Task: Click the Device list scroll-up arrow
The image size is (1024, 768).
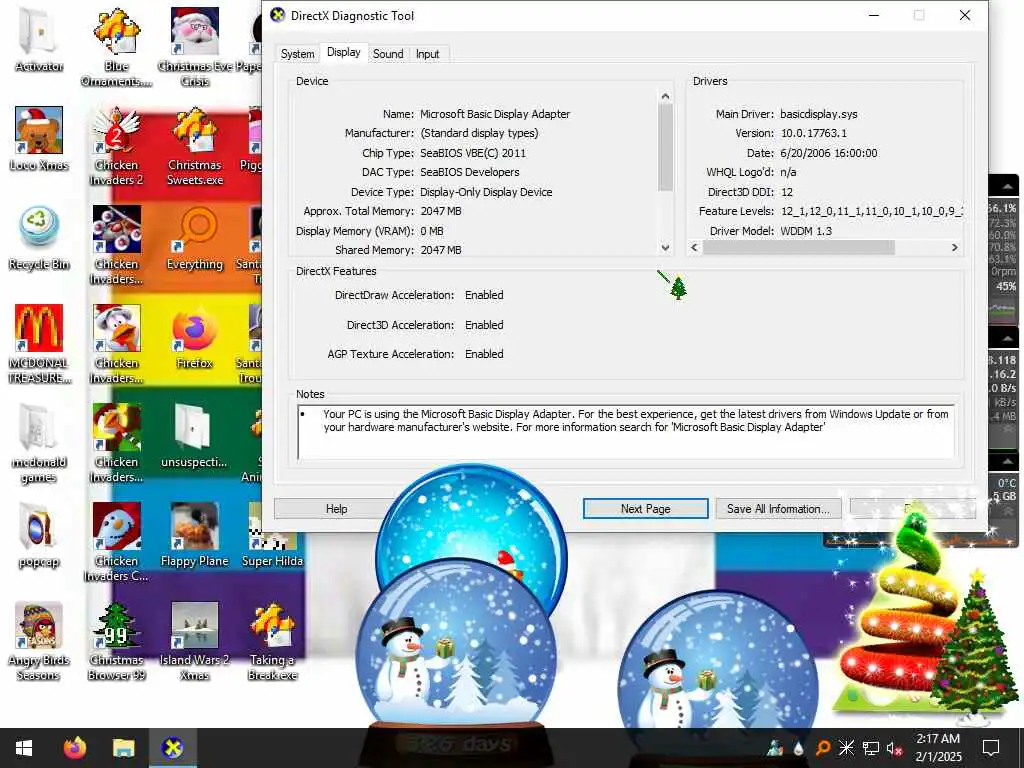Action: (665, 97)
